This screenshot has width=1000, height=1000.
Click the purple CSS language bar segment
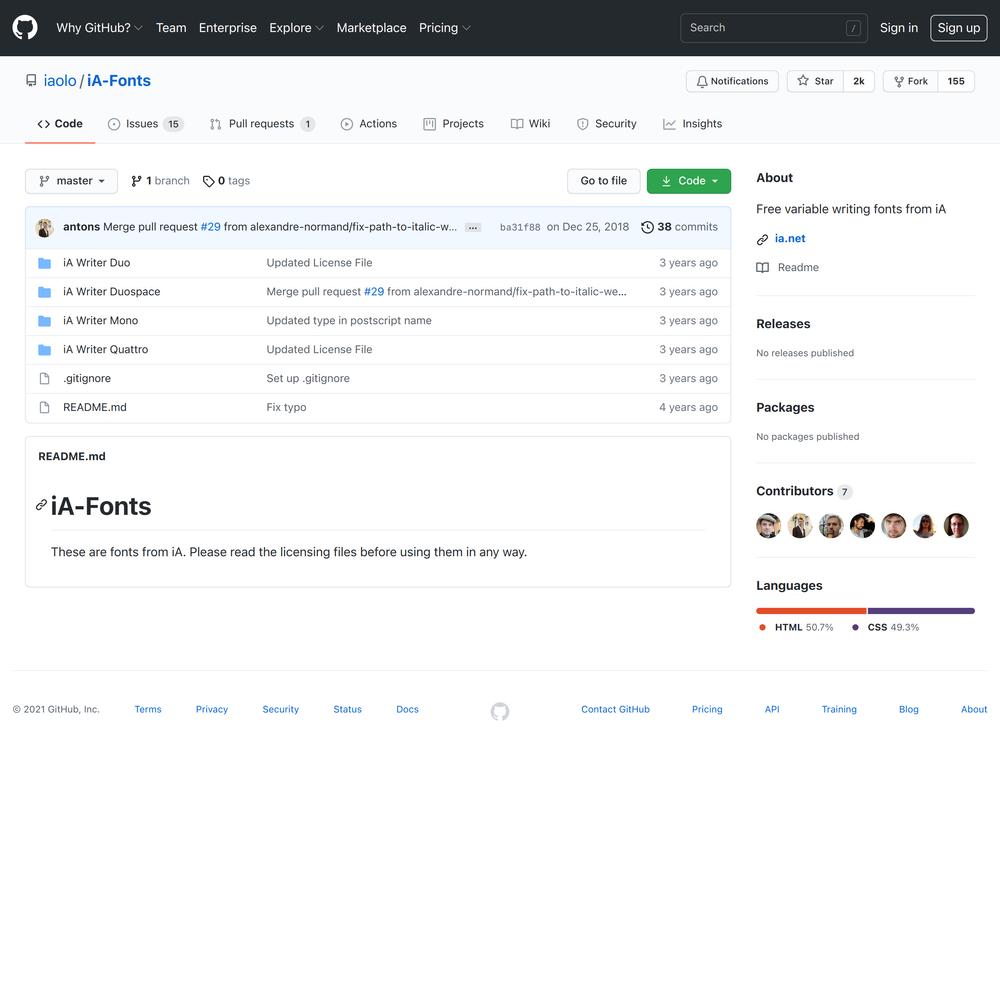tap(921, 611)
